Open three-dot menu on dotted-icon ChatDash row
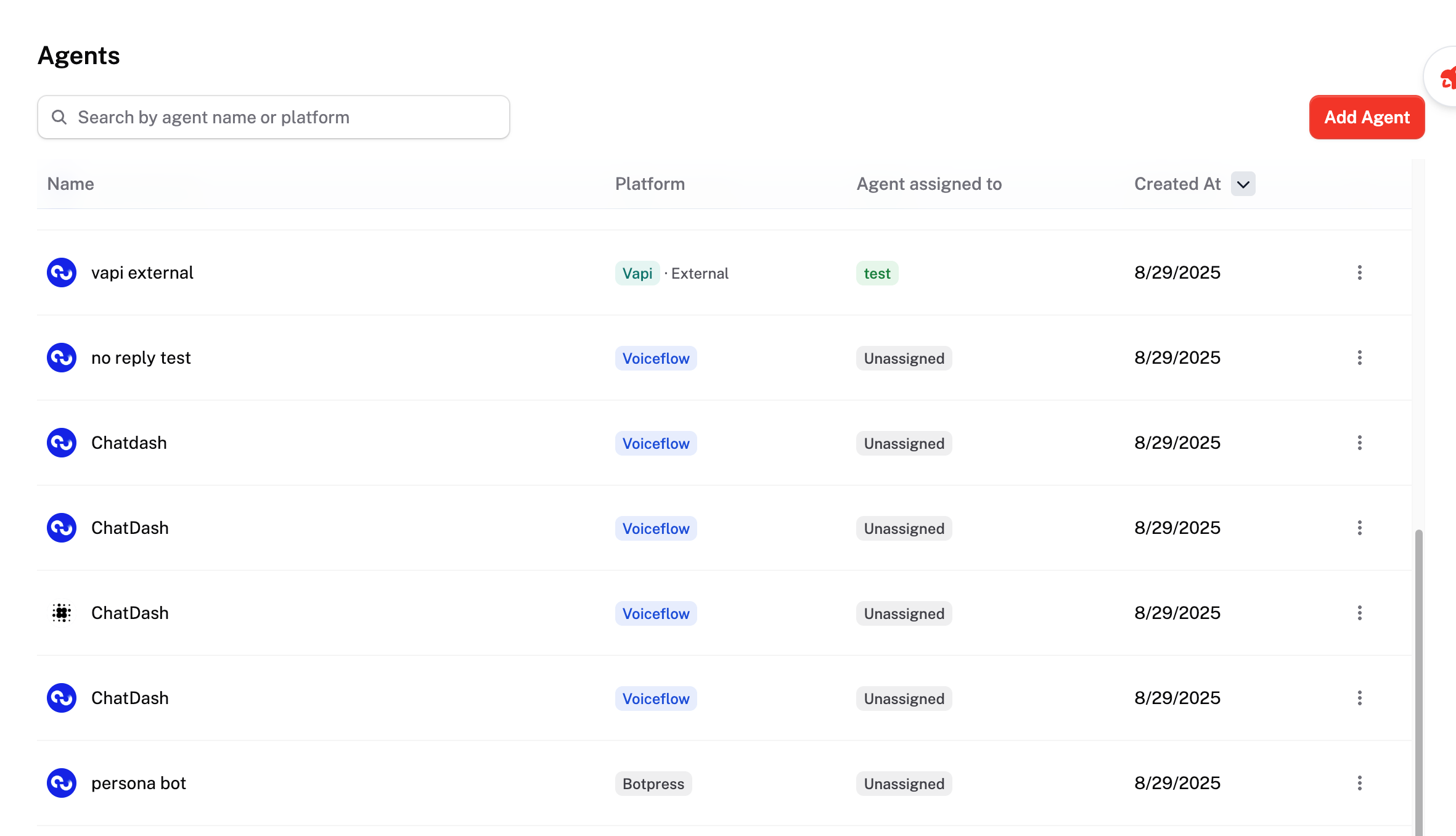1456x836 pixels. click(1360, 613)
